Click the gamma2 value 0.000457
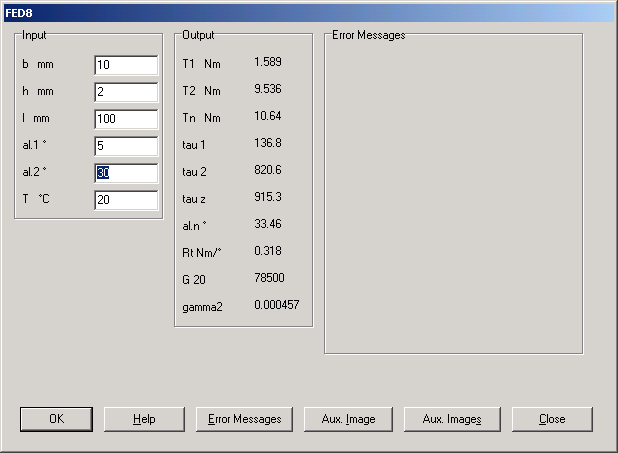This screenshot has width=618, height=453. coord(276,305)
